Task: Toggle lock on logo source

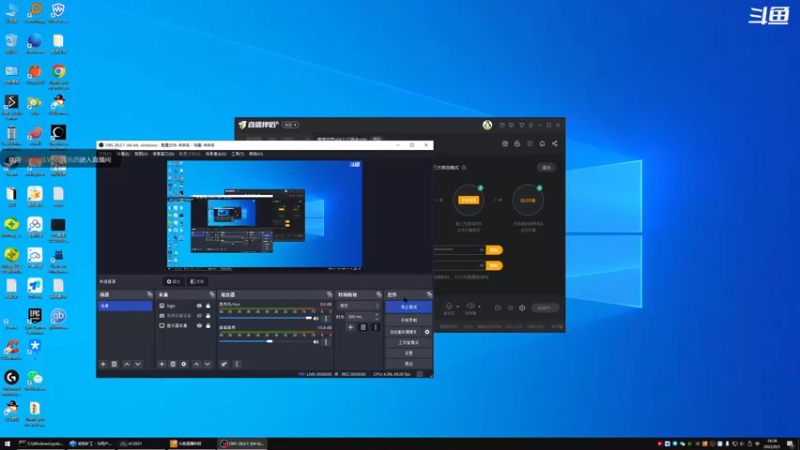Action: pyautogui.click(x=208, y=306)
